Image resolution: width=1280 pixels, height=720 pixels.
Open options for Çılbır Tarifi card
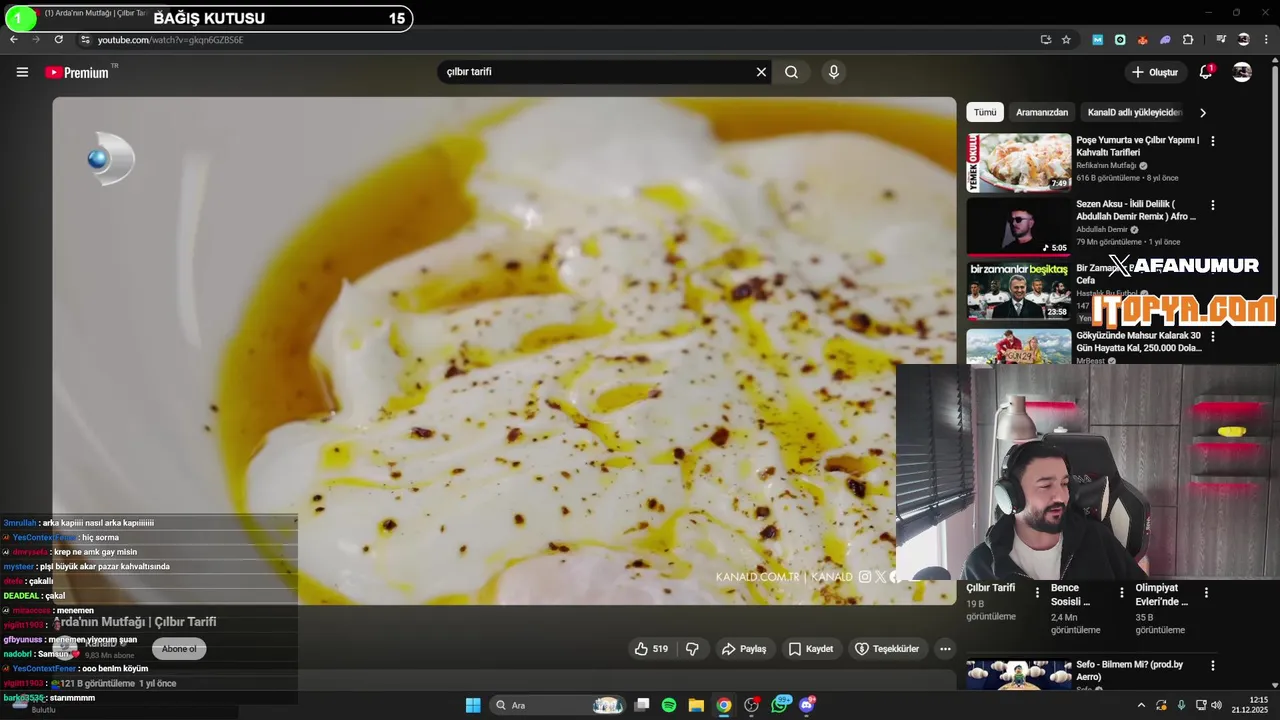click(1037, 592)
